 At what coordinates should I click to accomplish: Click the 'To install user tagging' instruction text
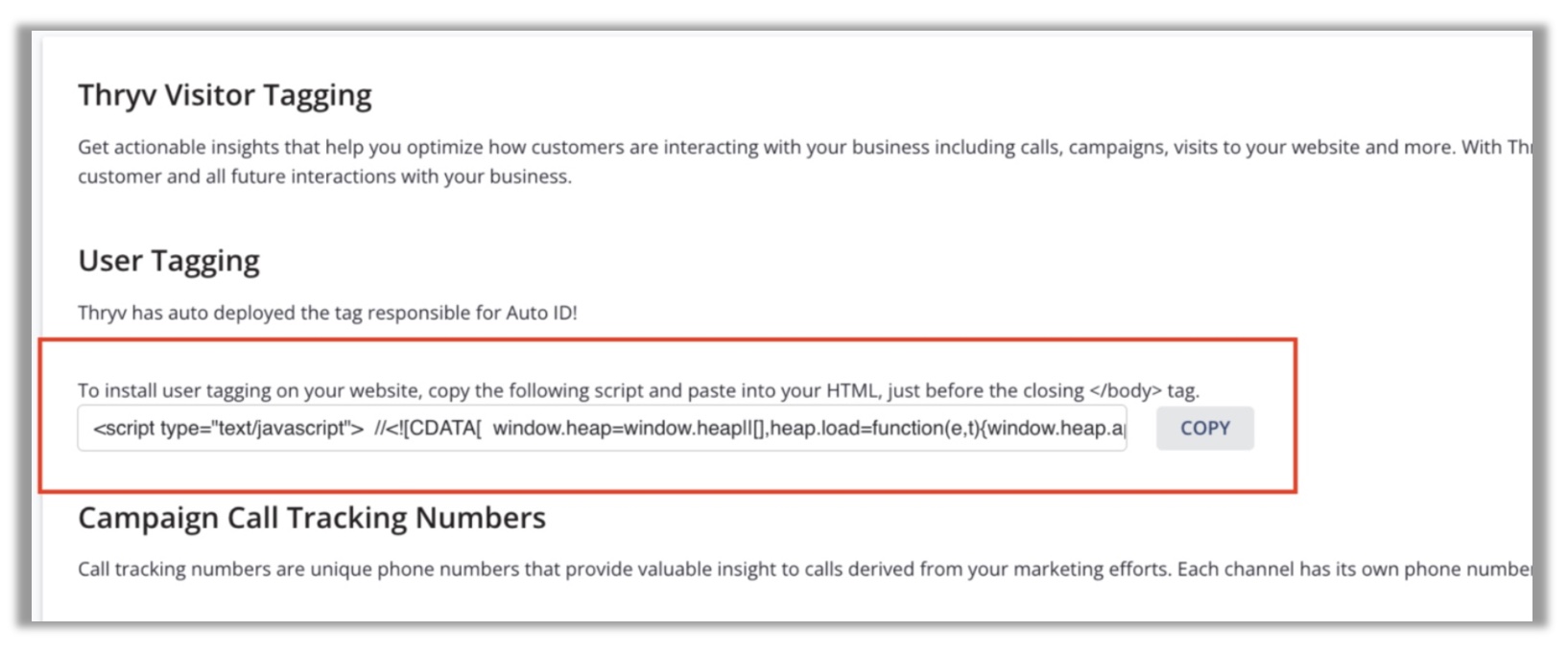pos(638,390)
